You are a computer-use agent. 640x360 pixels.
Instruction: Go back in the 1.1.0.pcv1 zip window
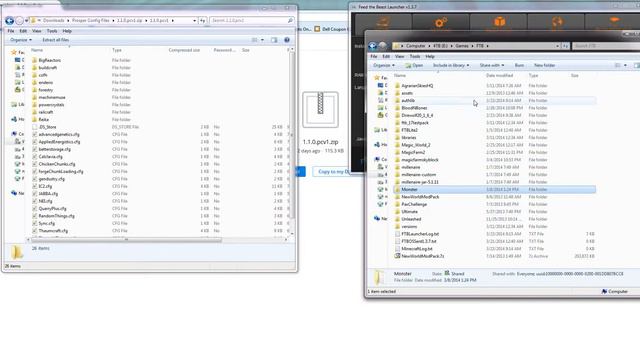pyautogui.click(x=9, y=20)
